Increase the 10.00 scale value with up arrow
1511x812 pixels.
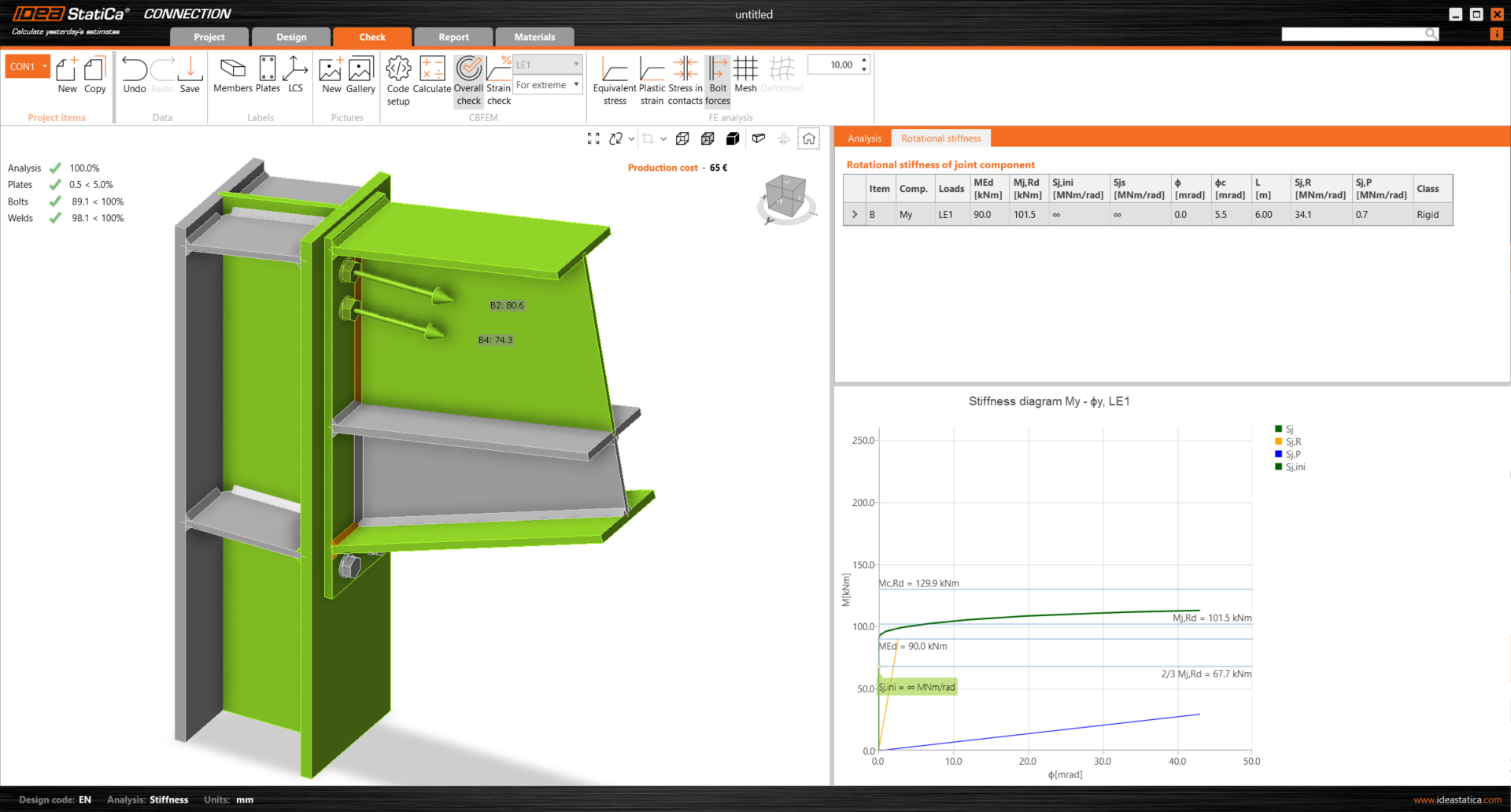(x=864, y=60)
